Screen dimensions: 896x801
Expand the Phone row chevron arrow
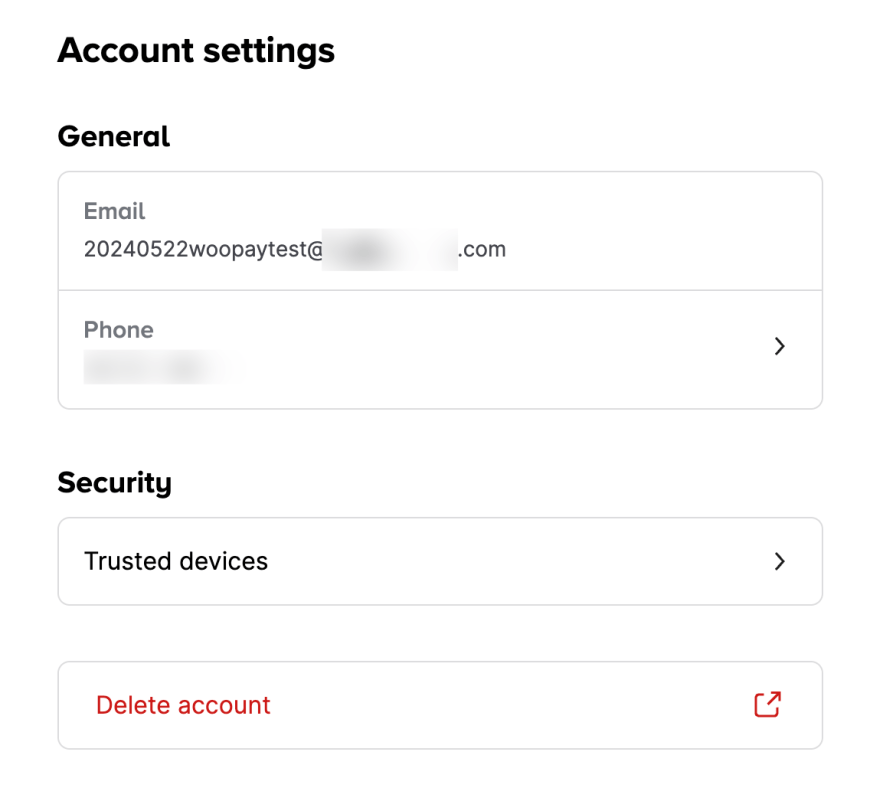(x=780, y=347)
